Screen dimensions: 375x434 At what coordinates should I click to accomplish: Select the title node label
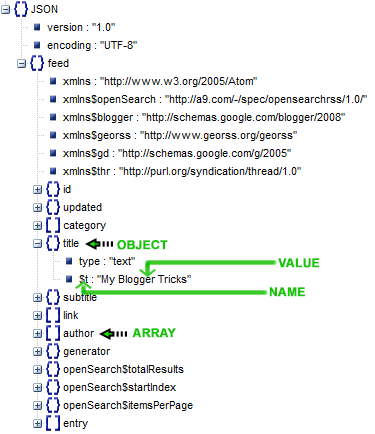click(x=71, y=243)
